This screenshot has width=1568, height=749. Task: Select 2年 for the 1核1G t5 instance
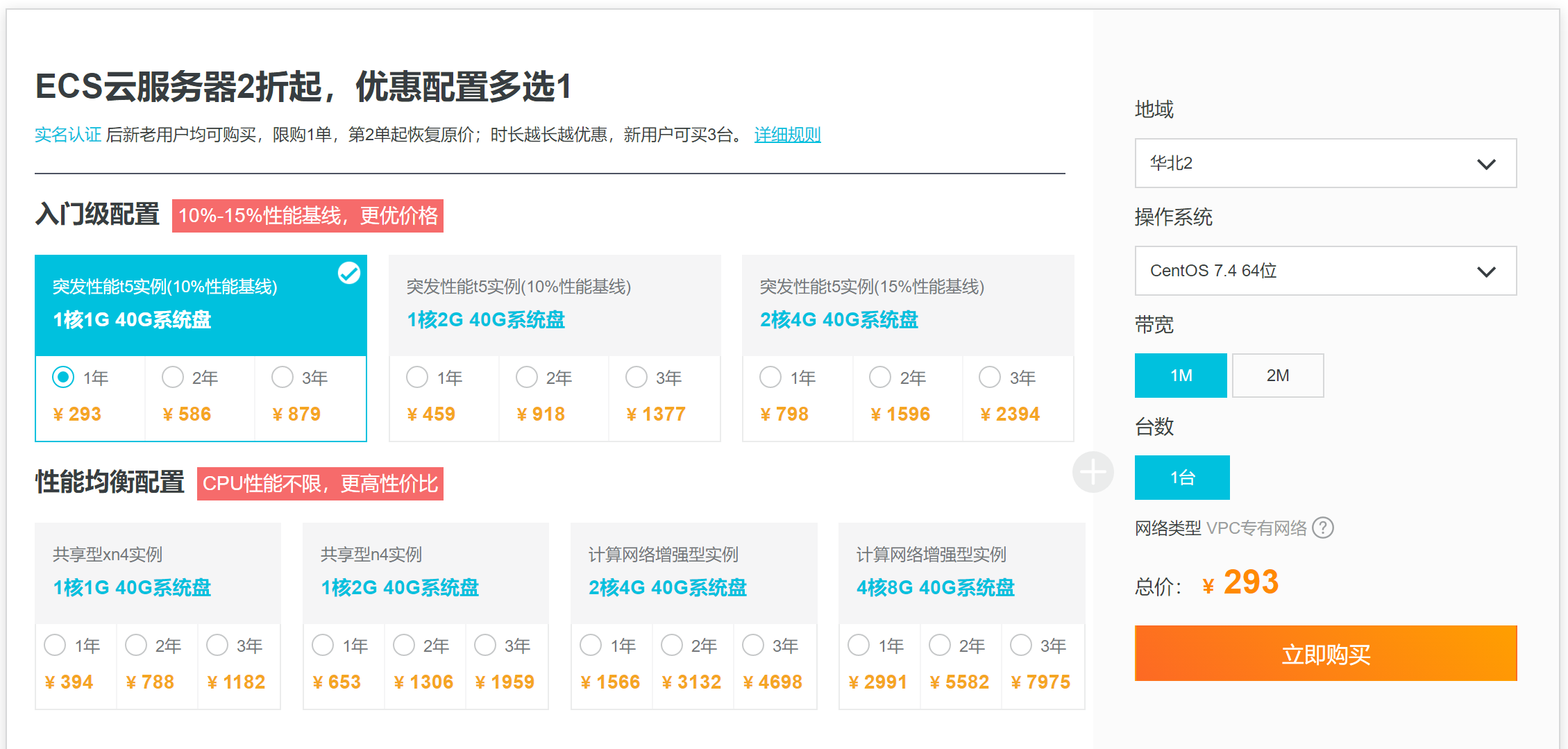(173, 377)
